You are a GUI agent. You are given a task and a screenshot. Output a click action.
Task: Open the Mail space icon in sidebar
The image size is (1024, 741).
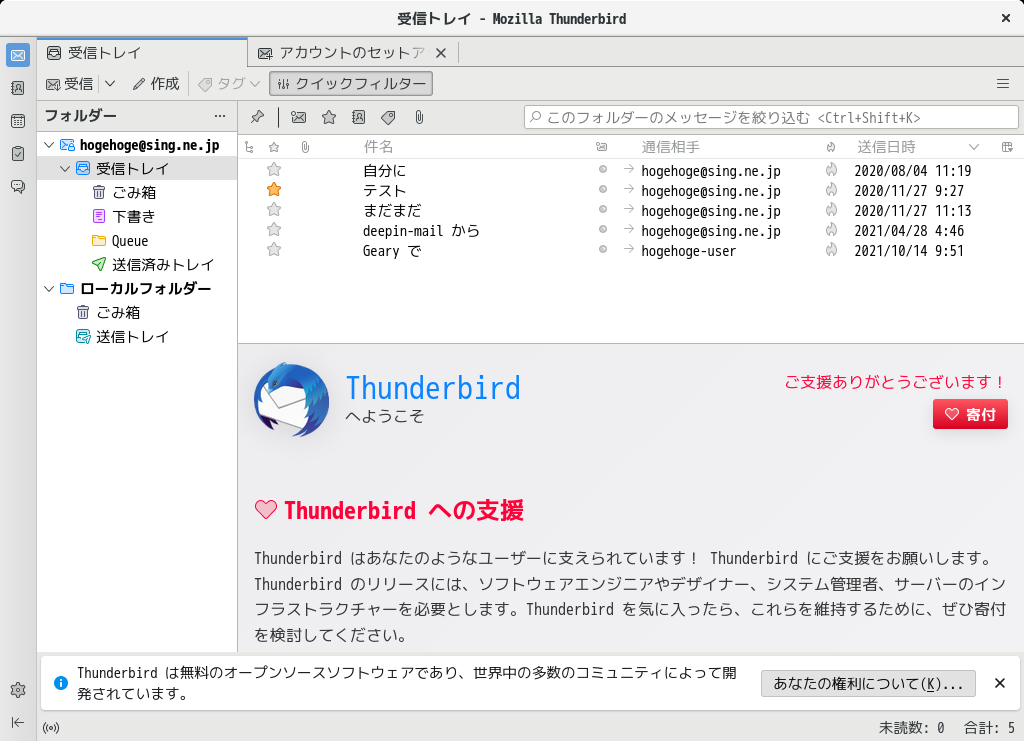point(18,55)
